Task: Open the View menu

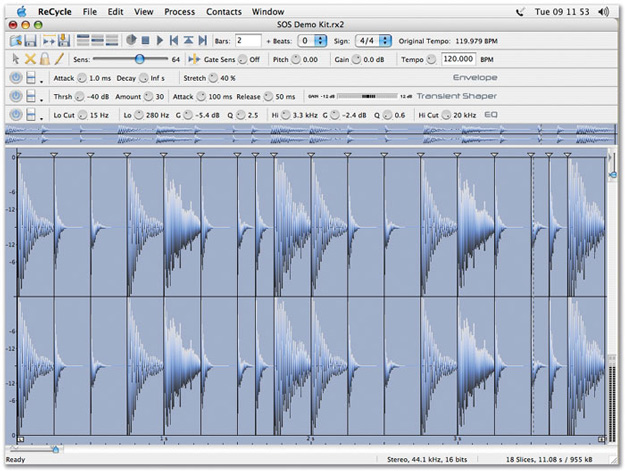Action: point(143,12)
